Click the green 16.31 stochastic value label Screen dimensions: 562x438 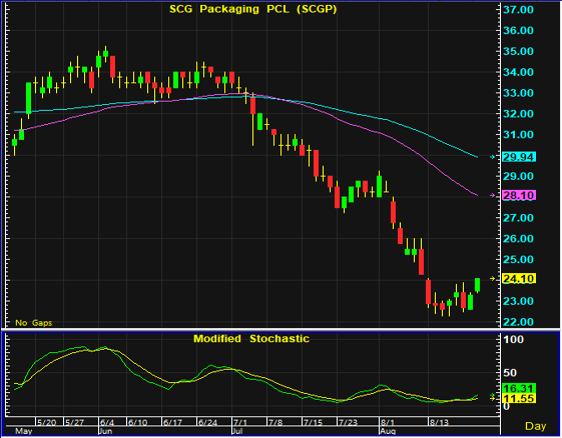pyautogui.click(x=519, y=388)
